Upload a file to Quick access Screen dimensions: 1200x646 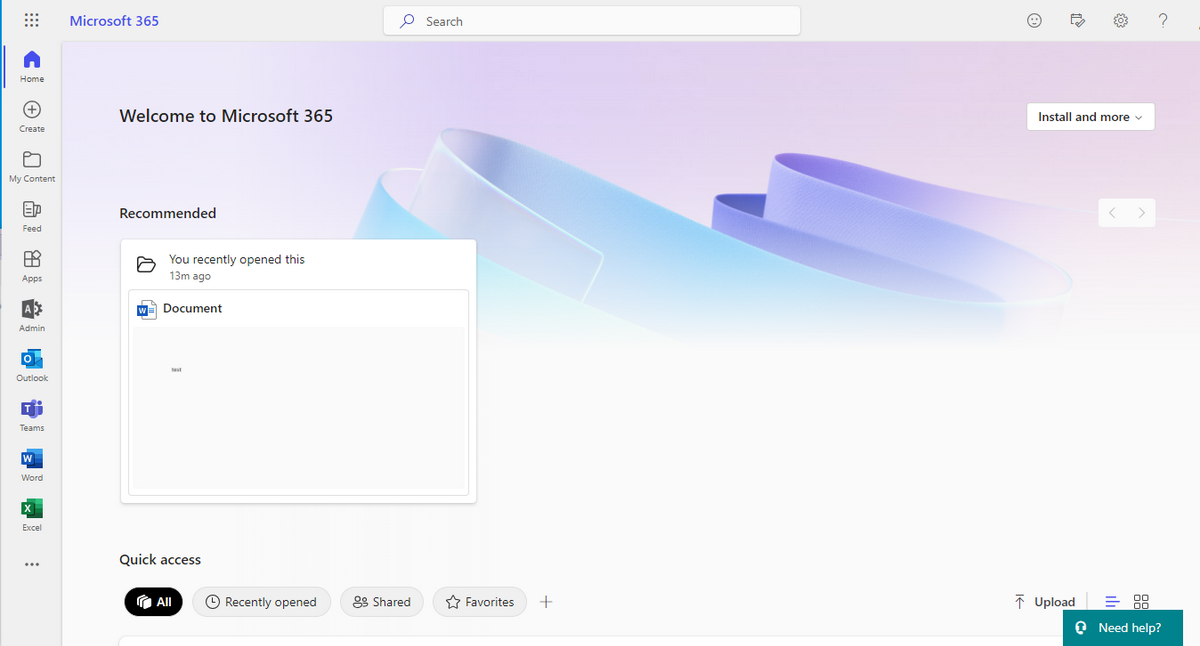[x=1044, y=602]
